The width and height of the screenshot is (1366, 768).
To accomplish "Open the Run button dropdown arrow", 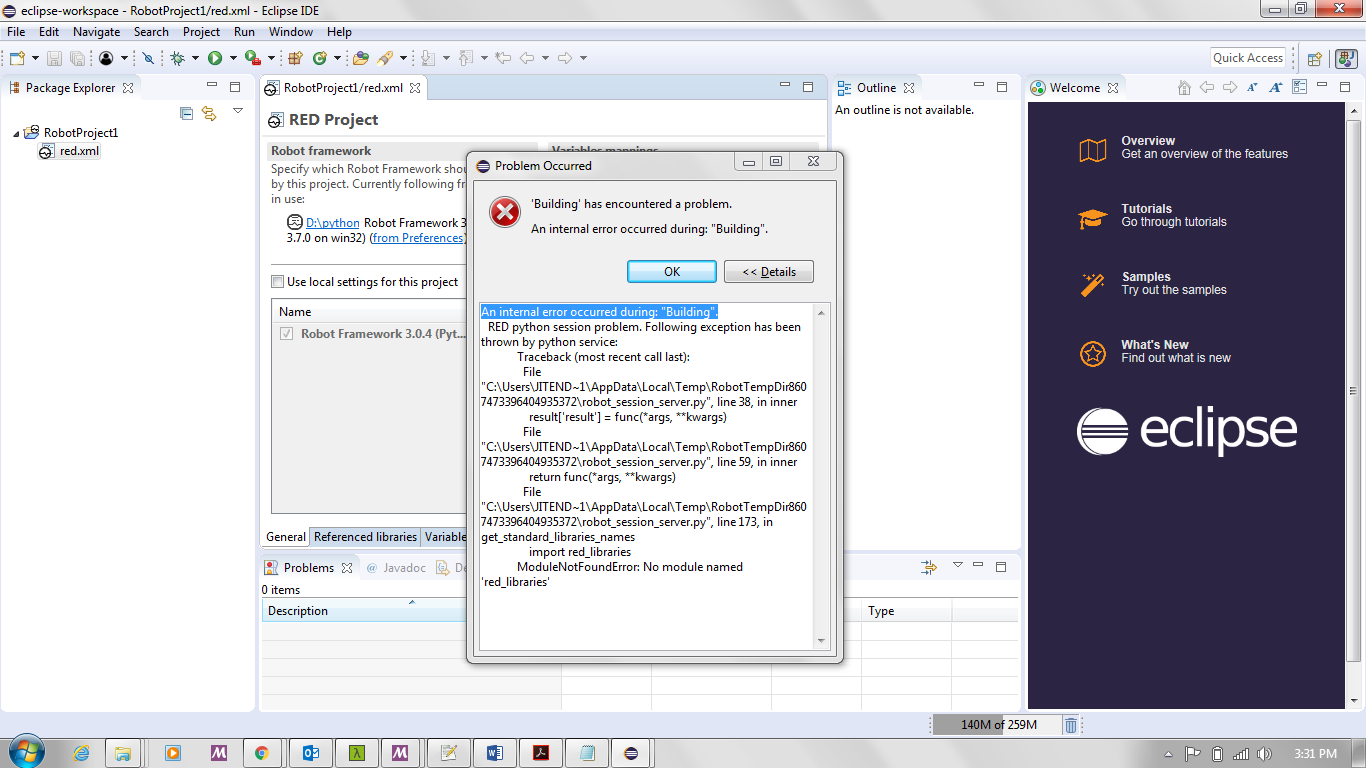I will [x=233, y=57].
